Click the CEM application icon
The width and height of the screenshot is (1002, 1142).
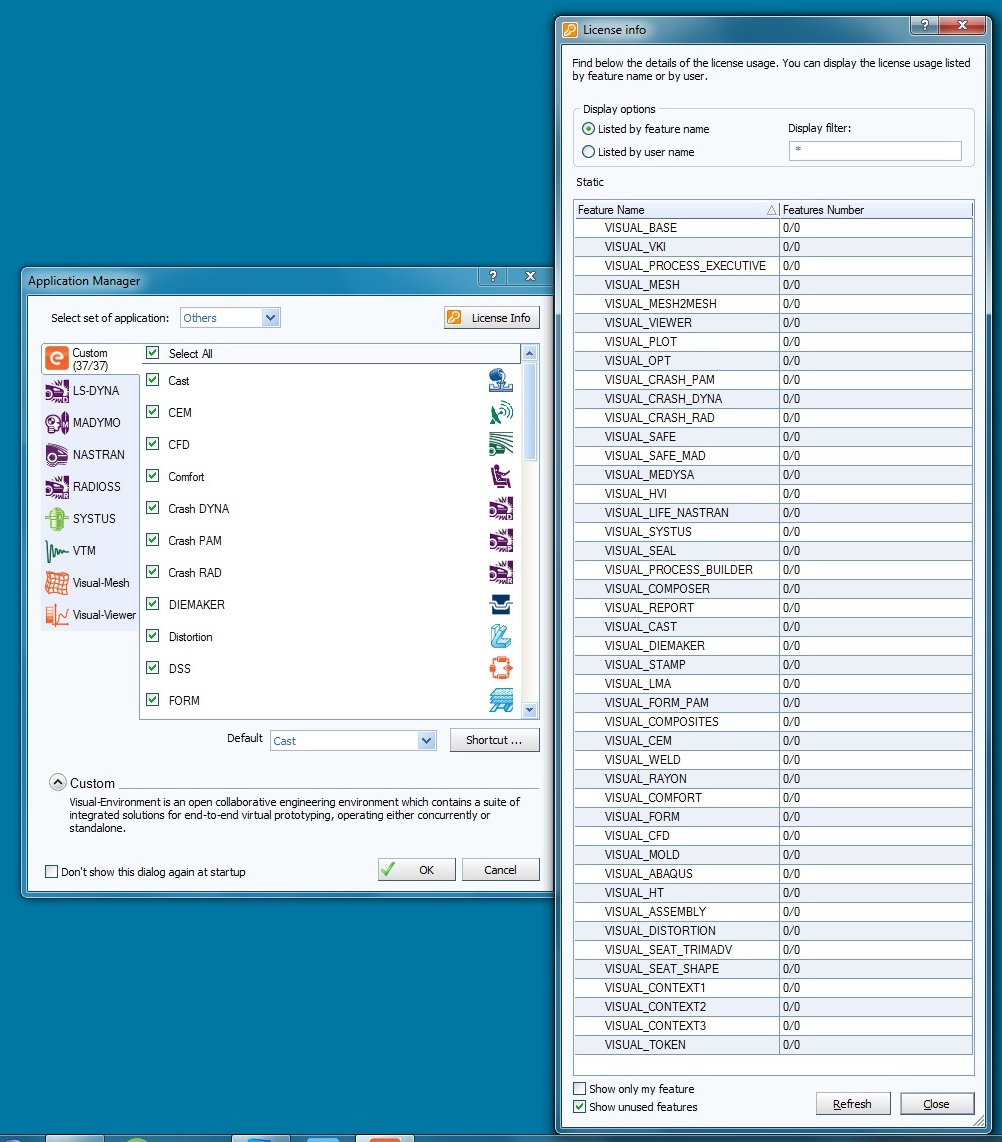501,412
